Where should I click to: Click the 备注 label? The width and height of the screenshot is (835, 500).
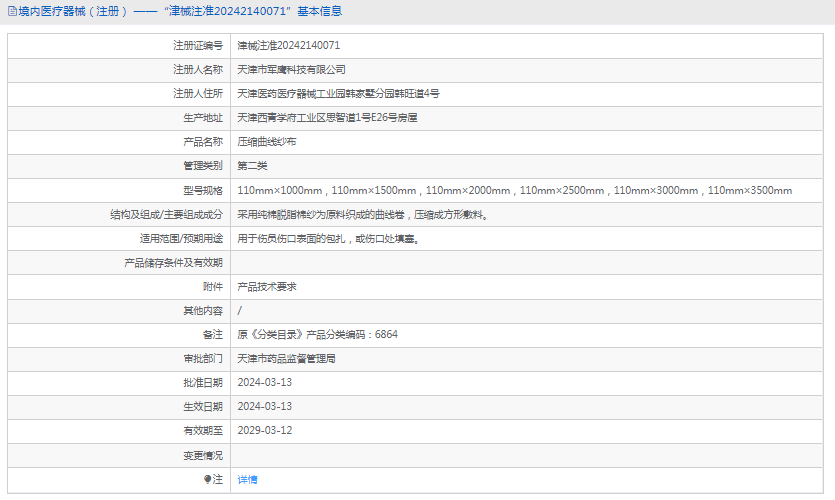213,334
